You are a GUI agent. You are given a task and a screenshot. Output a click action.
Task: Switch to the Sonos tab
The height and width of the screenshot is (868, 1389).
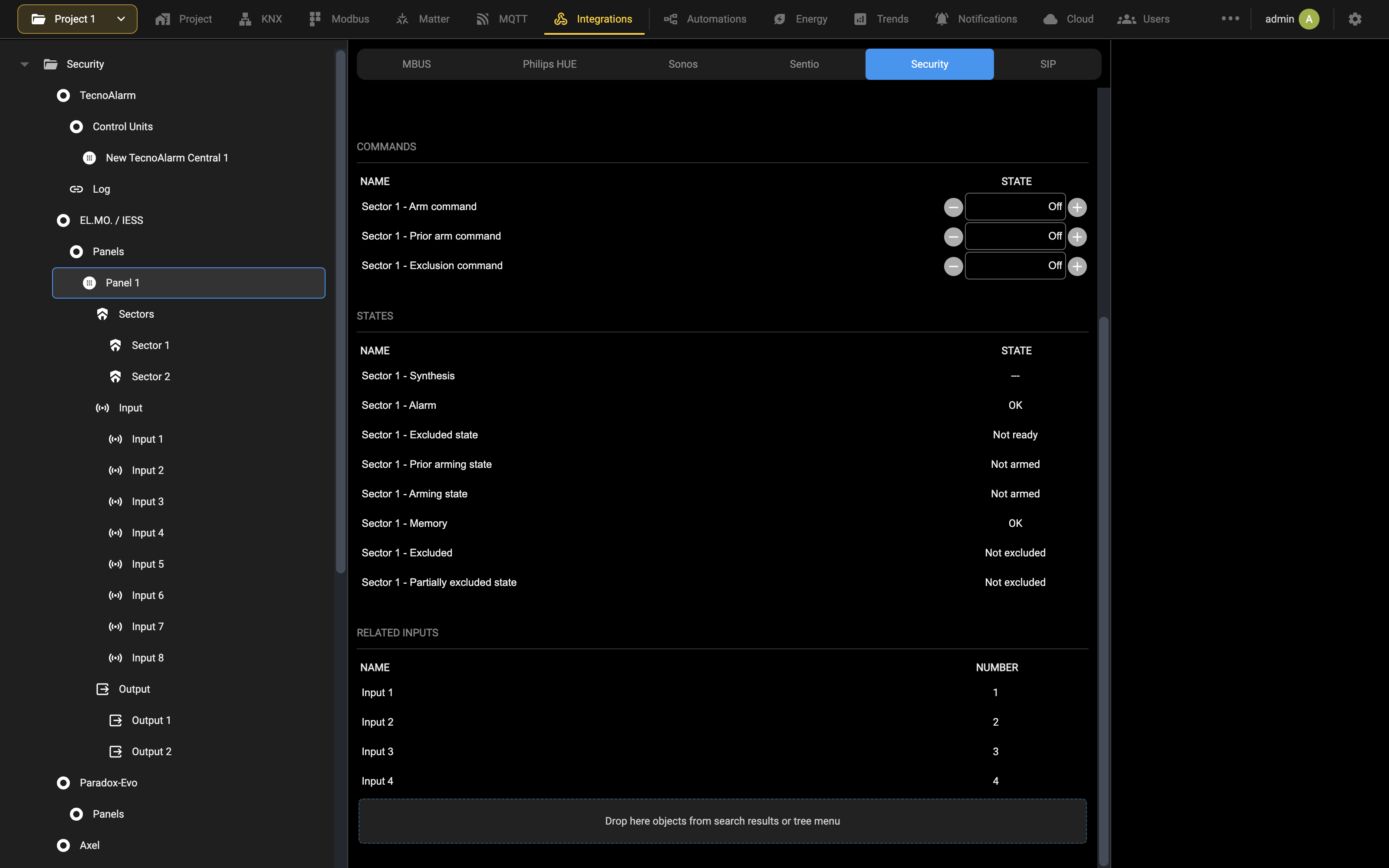pos(682,64)
